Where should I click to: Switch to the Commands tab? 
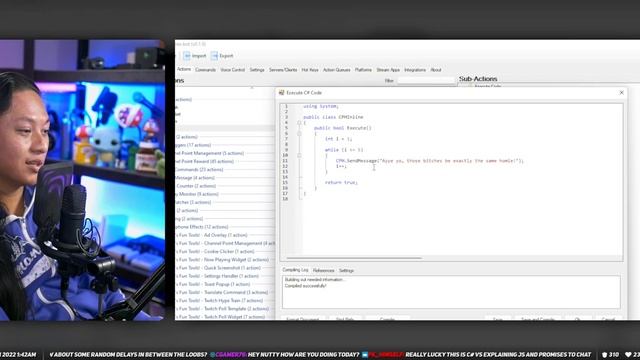pos(205,70)
